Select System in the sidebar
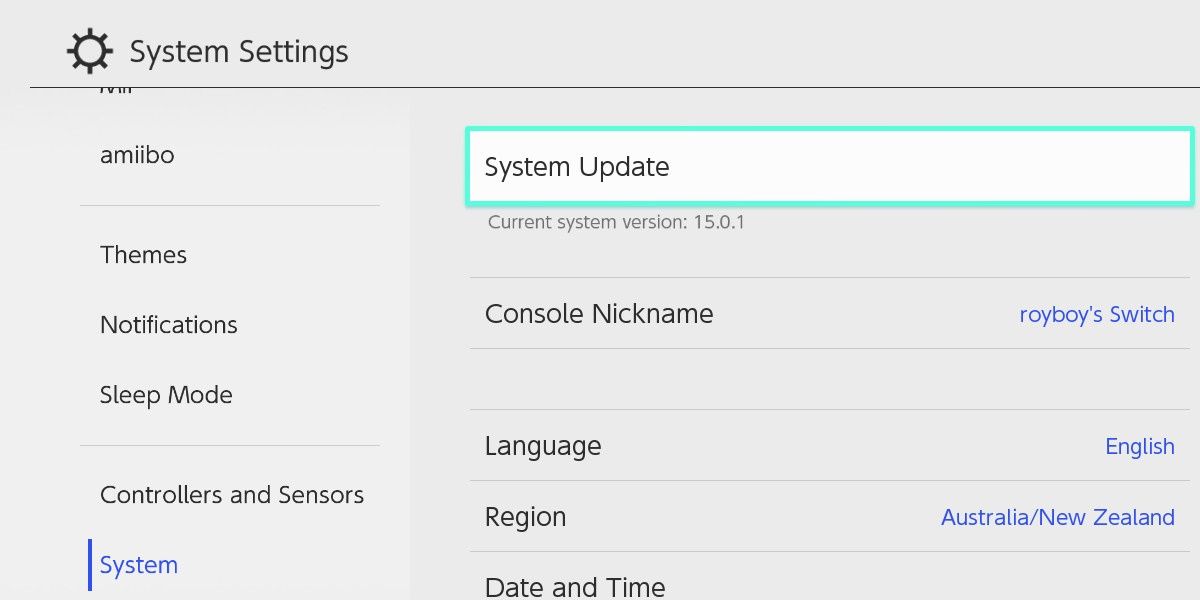The width and height of the screenshot is (1200, 600). 138,564
